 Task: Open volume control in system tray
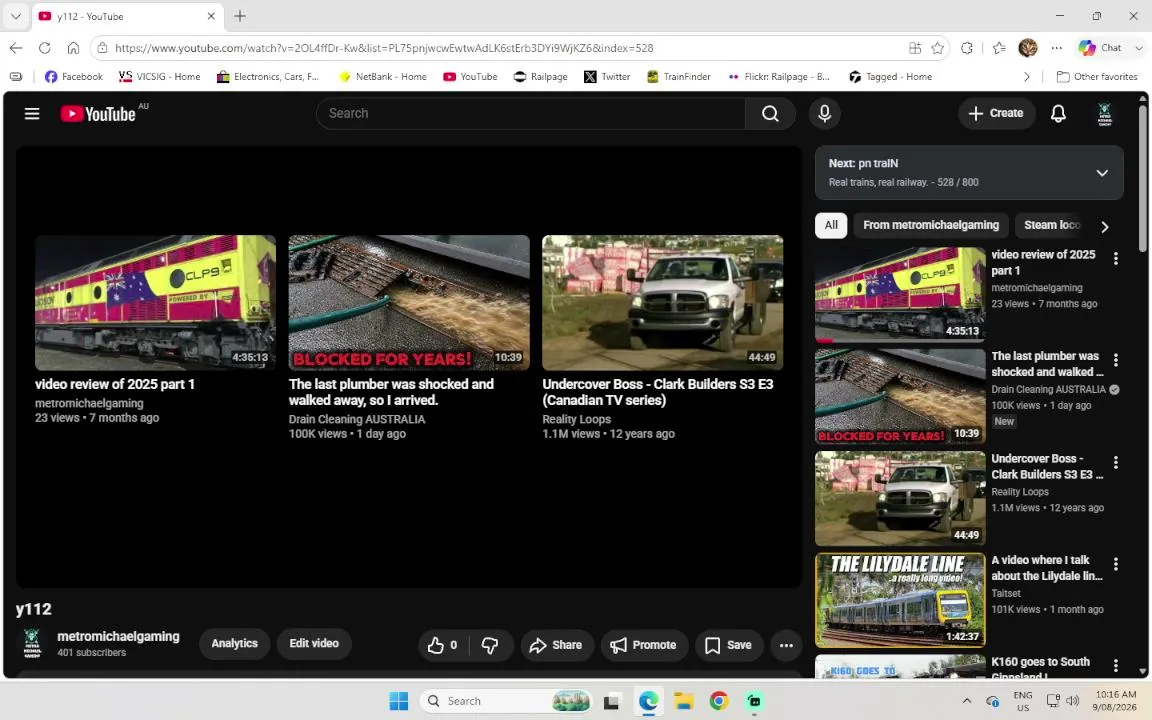(1073, 701)
